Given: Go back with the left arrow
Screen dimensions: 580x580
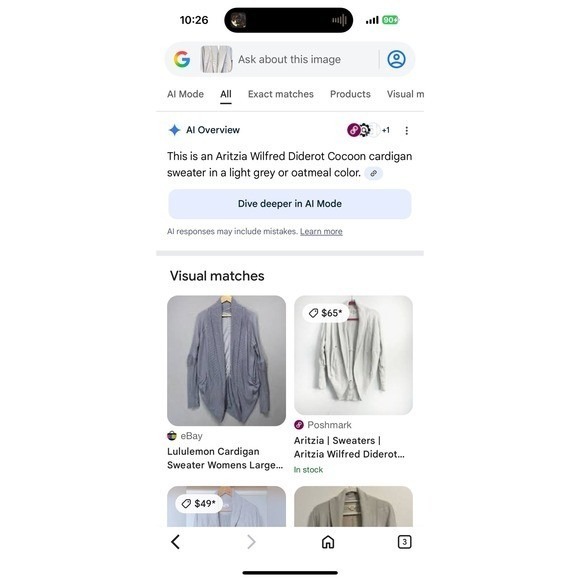Looking at the screenshot, I should [x=176, y=542].
